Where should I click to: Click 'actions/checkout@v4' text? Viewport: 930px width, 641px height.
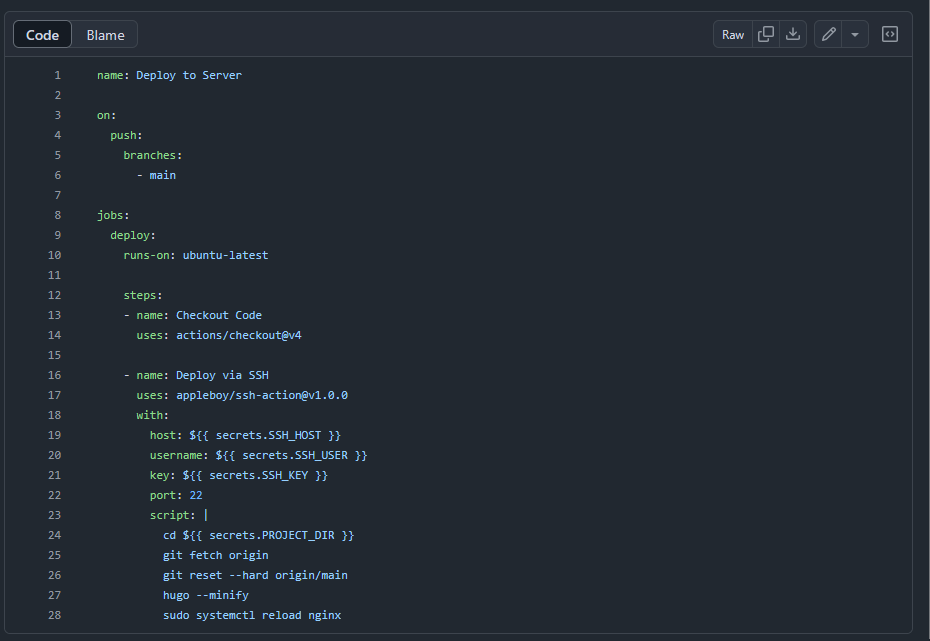[239, 336]
